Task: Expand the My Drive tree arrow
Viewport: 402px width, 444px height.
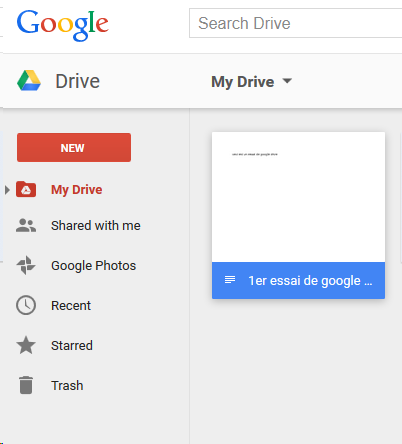Action: click(x=7, y=190)
